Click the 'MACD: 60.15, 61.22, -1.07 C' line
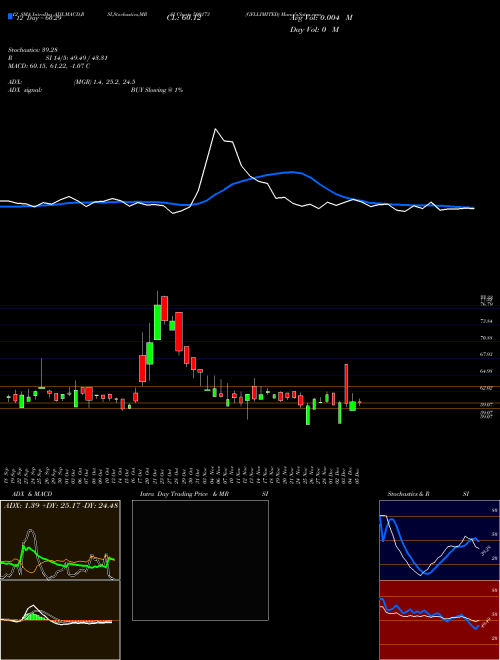Screen dimensions: 500x660 (x=49, y=66)
